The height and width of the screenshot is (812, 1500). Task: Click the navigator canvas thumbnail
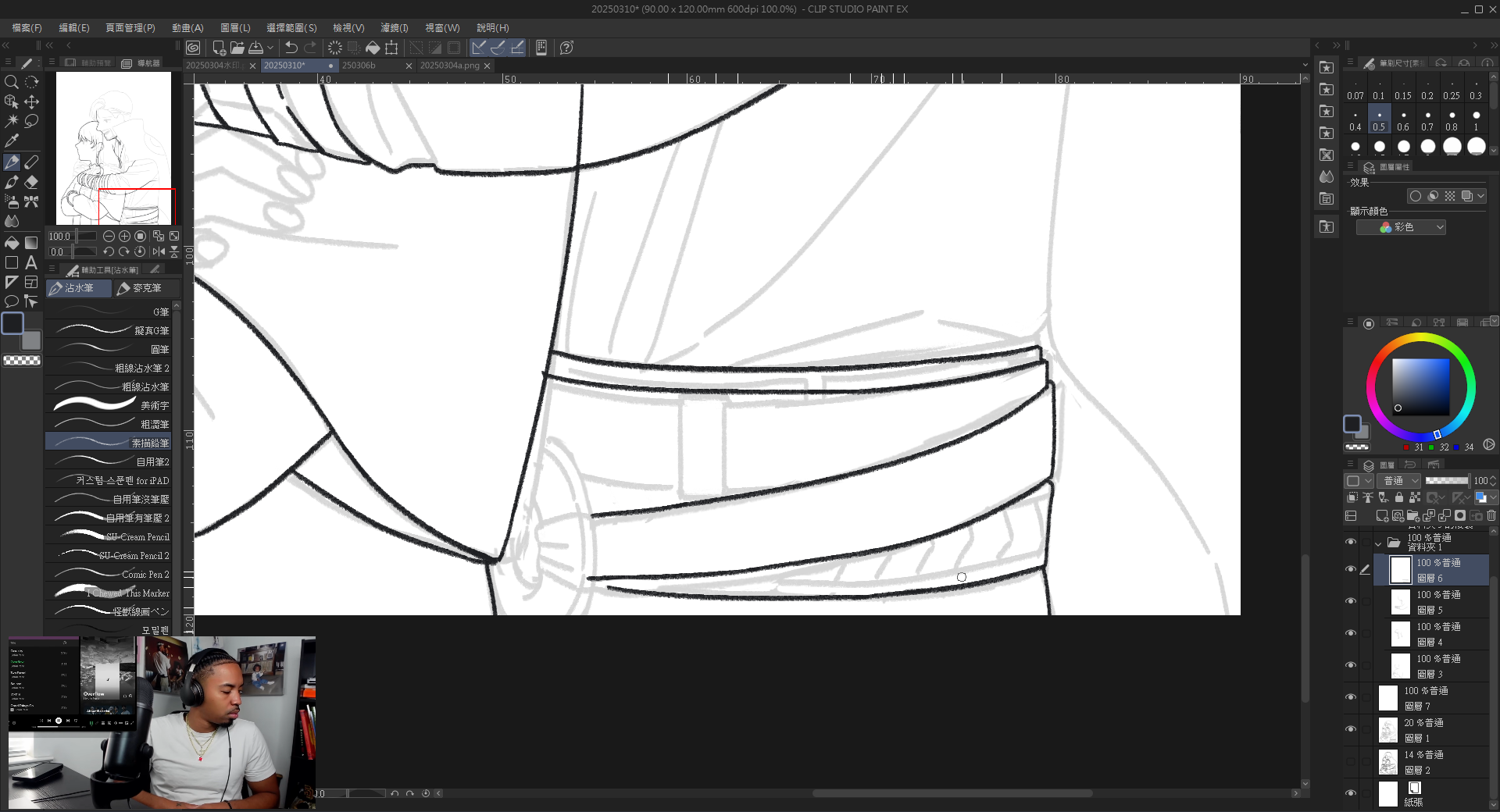point(113,148)
